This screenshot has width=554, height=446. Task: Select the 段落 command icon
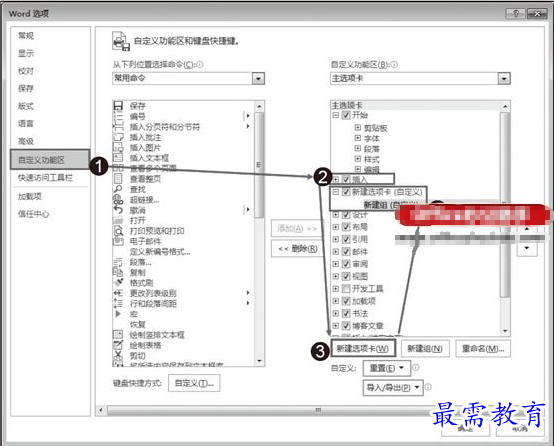tap(118, 262)
